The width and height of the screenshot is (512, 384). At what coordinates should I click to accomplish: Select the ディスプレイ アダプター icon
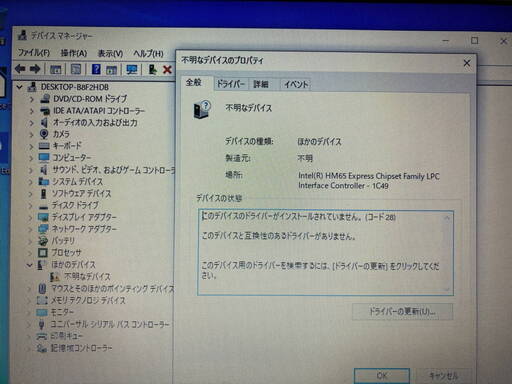pos(43,217)
